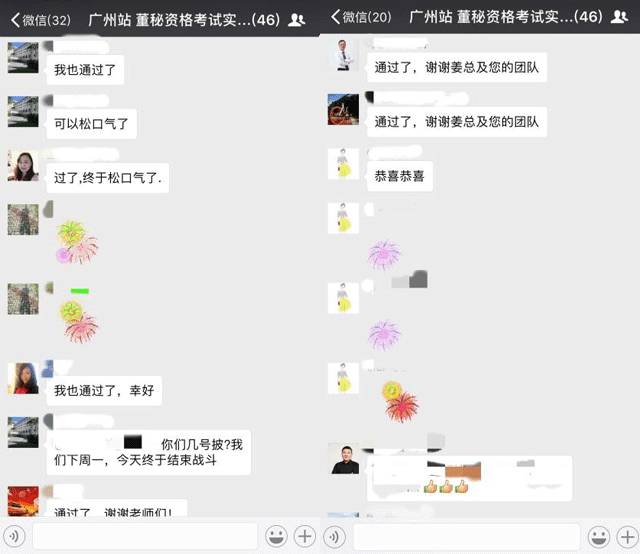Viewport: 640px width, 554px height.
Task: Open group members icon in right chat header
Action: point(619,16)
